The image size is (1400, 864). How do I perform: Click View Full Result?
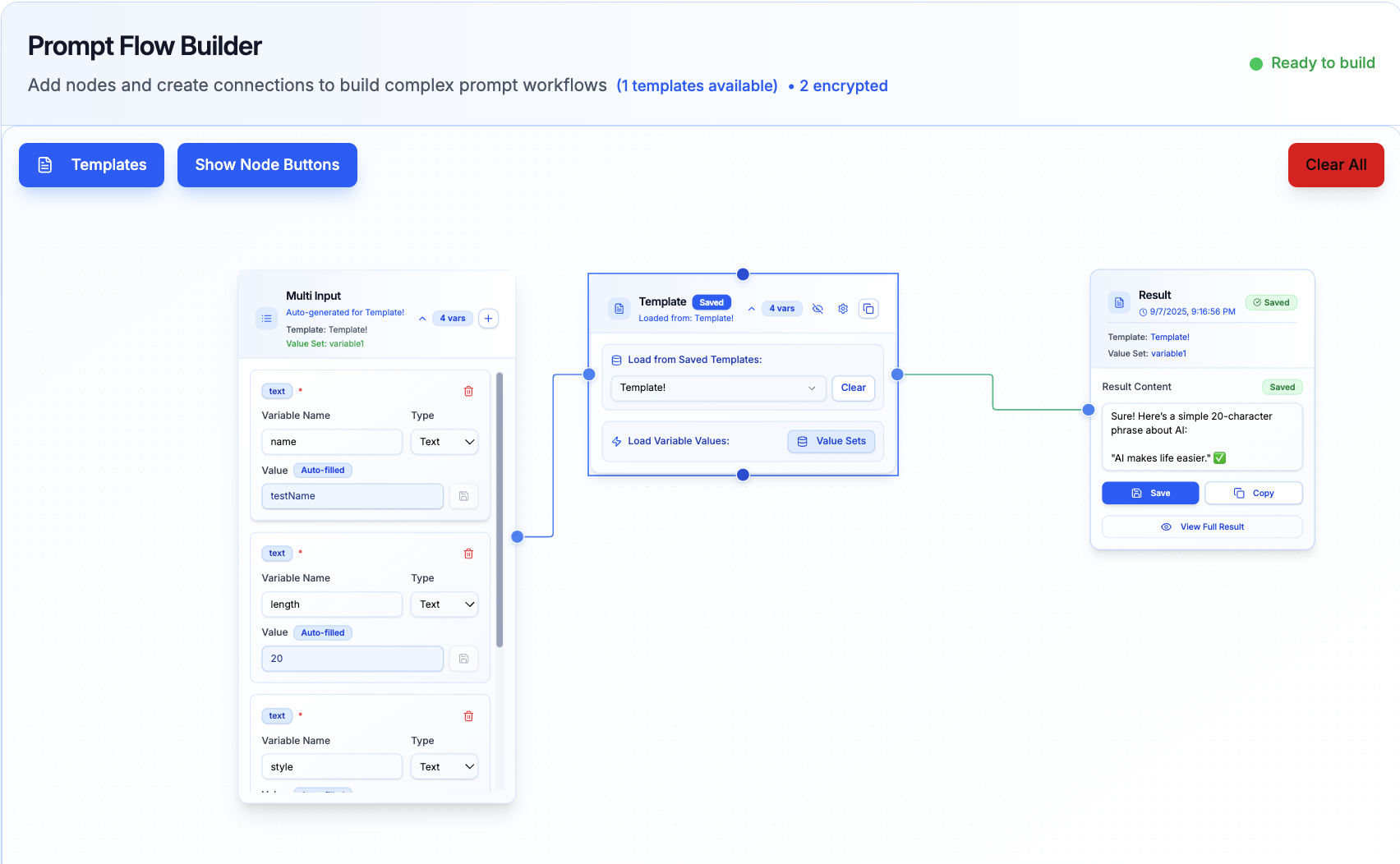[1202, 527]
